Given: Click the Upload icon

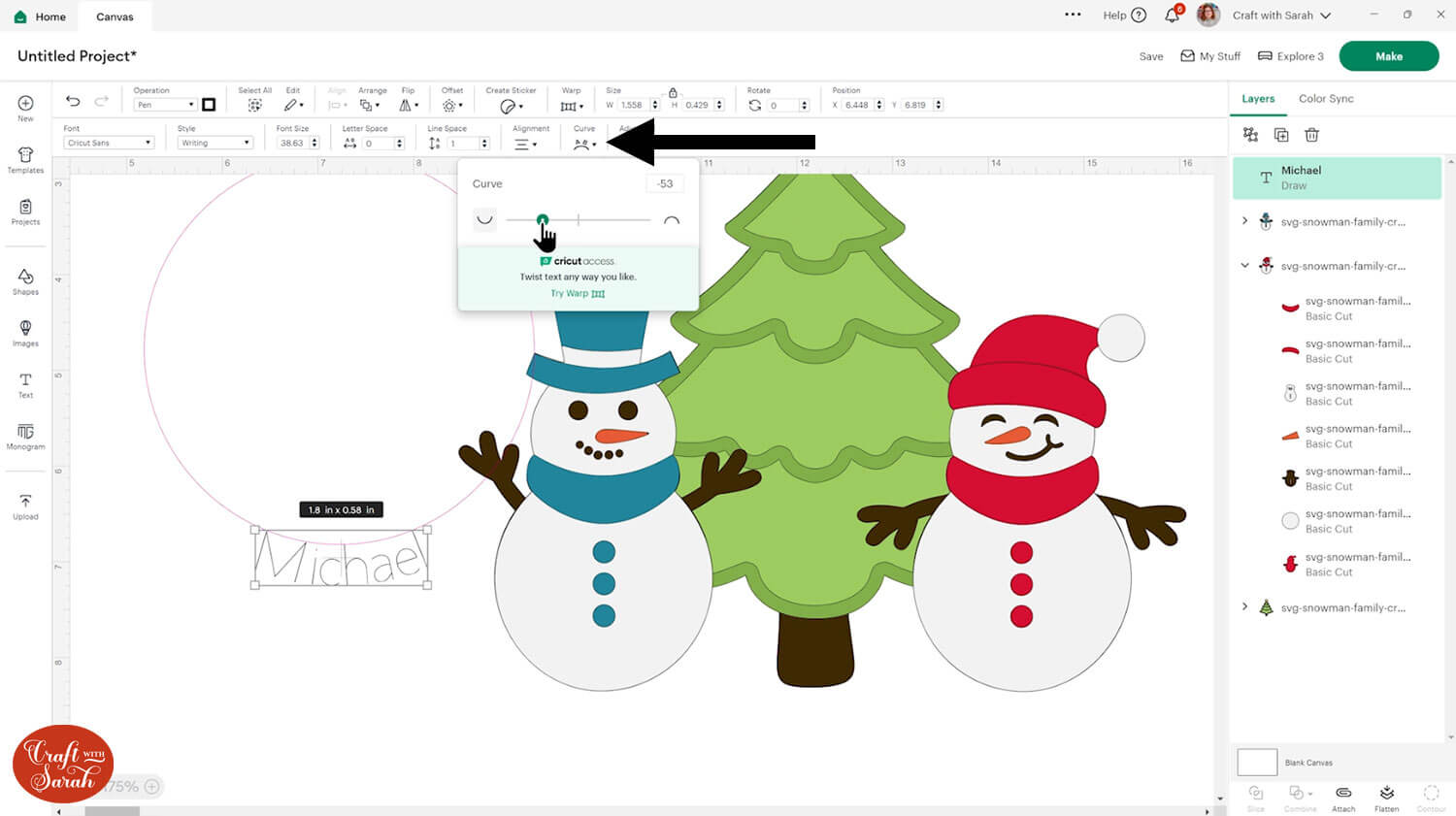Looking at the screenshot, I should tap(25, 506).
